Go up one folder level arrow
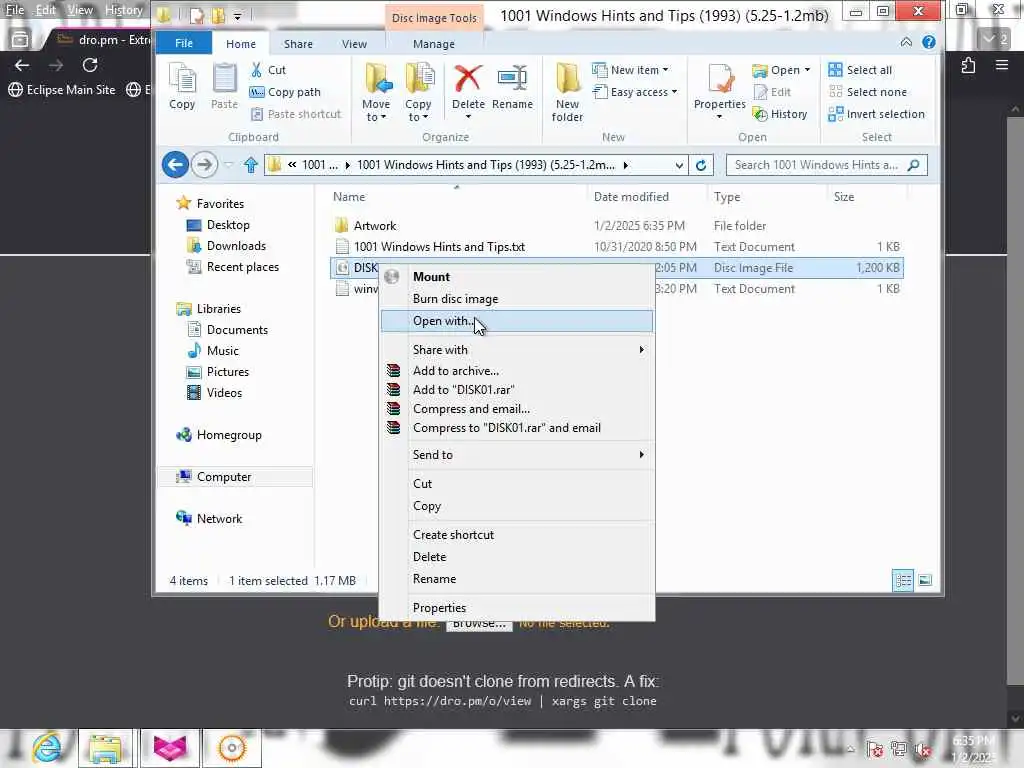This screenshot has width=1024, height=768. [251, 165]
